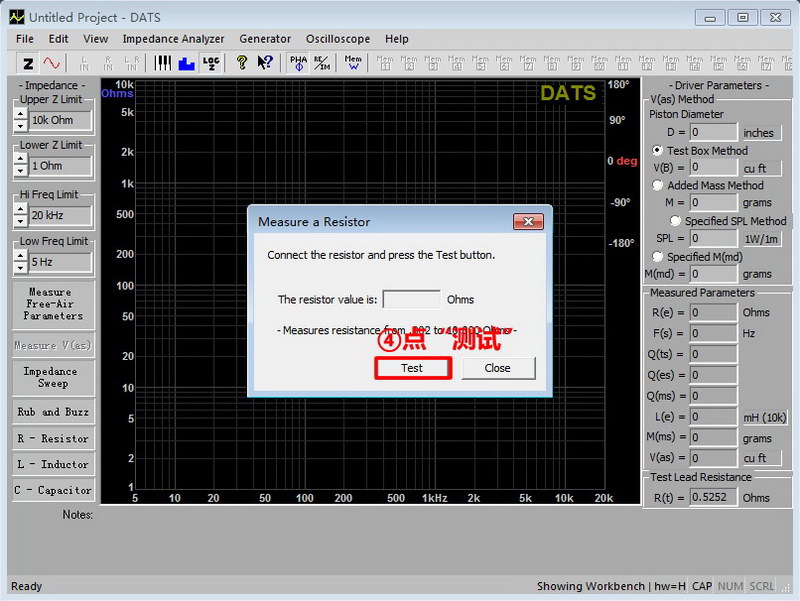Image resolution: width=800 pixels, height=601 pixels.
Task: Click the Close button in Measure a Resistor
Action: click(x=497, y=368)
